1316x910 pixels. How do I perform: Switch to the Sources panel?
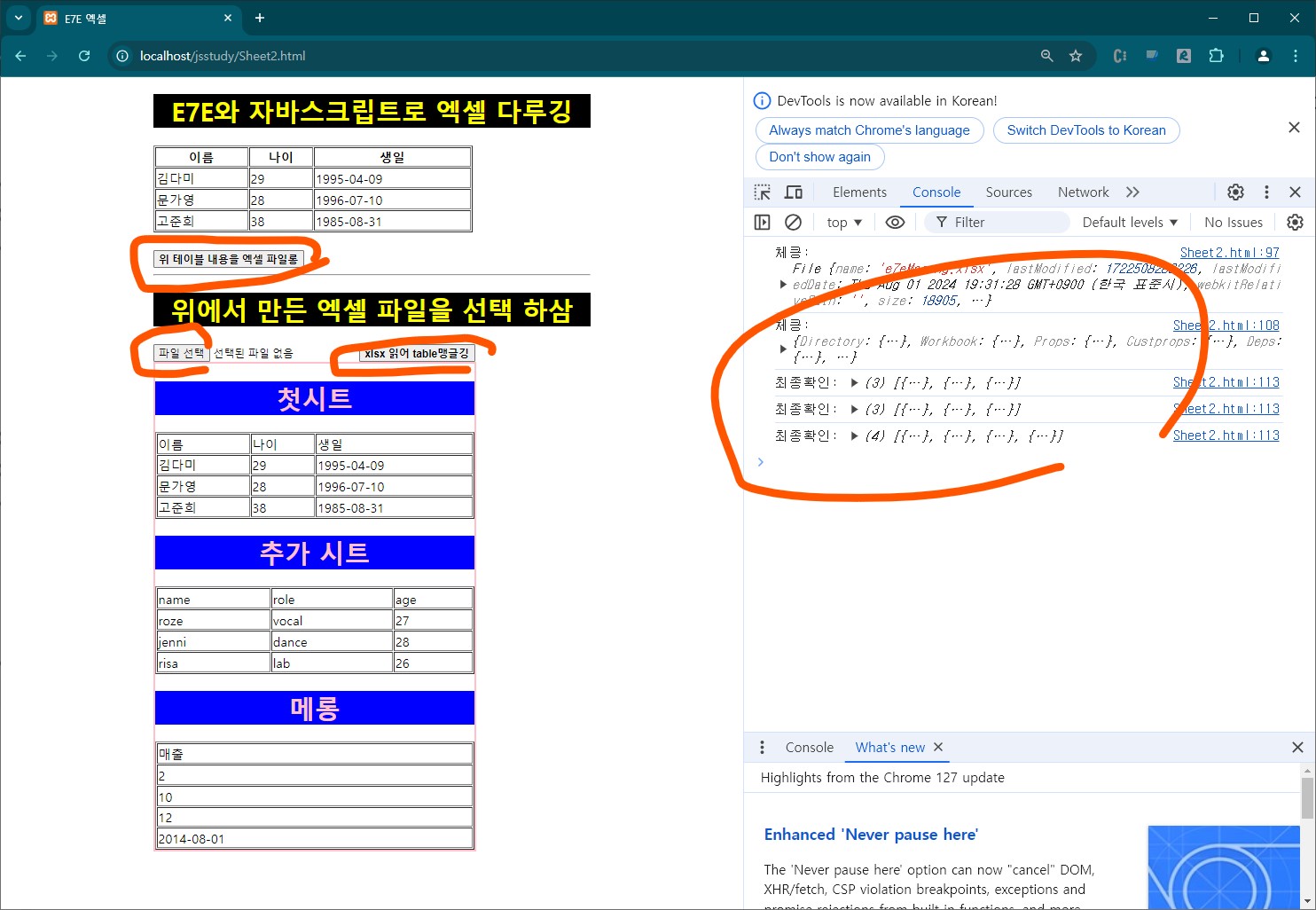pos(1009,192)
